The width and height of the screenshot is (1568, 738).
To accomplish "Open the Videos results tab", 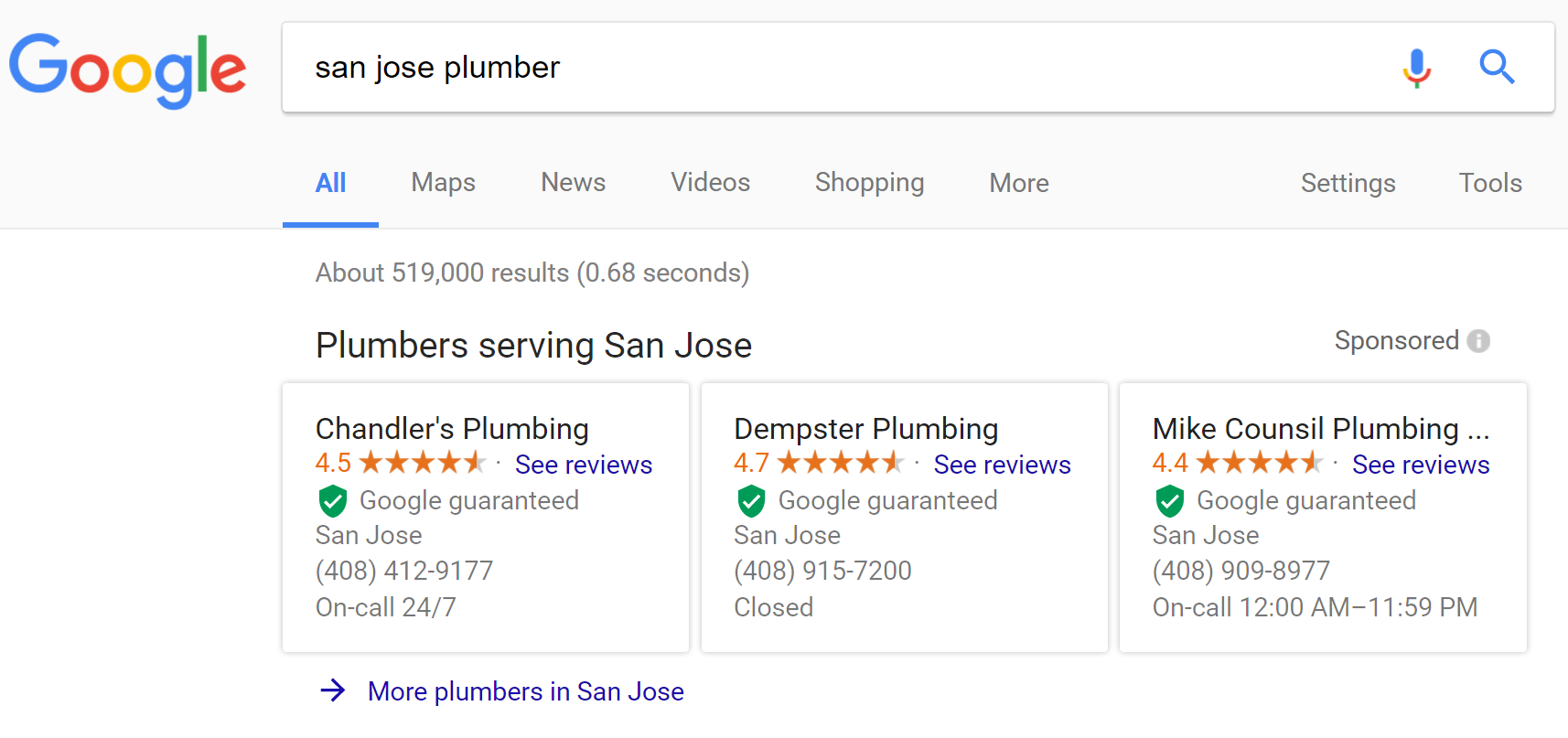I will pyautogui.click(x=710, y=183).
